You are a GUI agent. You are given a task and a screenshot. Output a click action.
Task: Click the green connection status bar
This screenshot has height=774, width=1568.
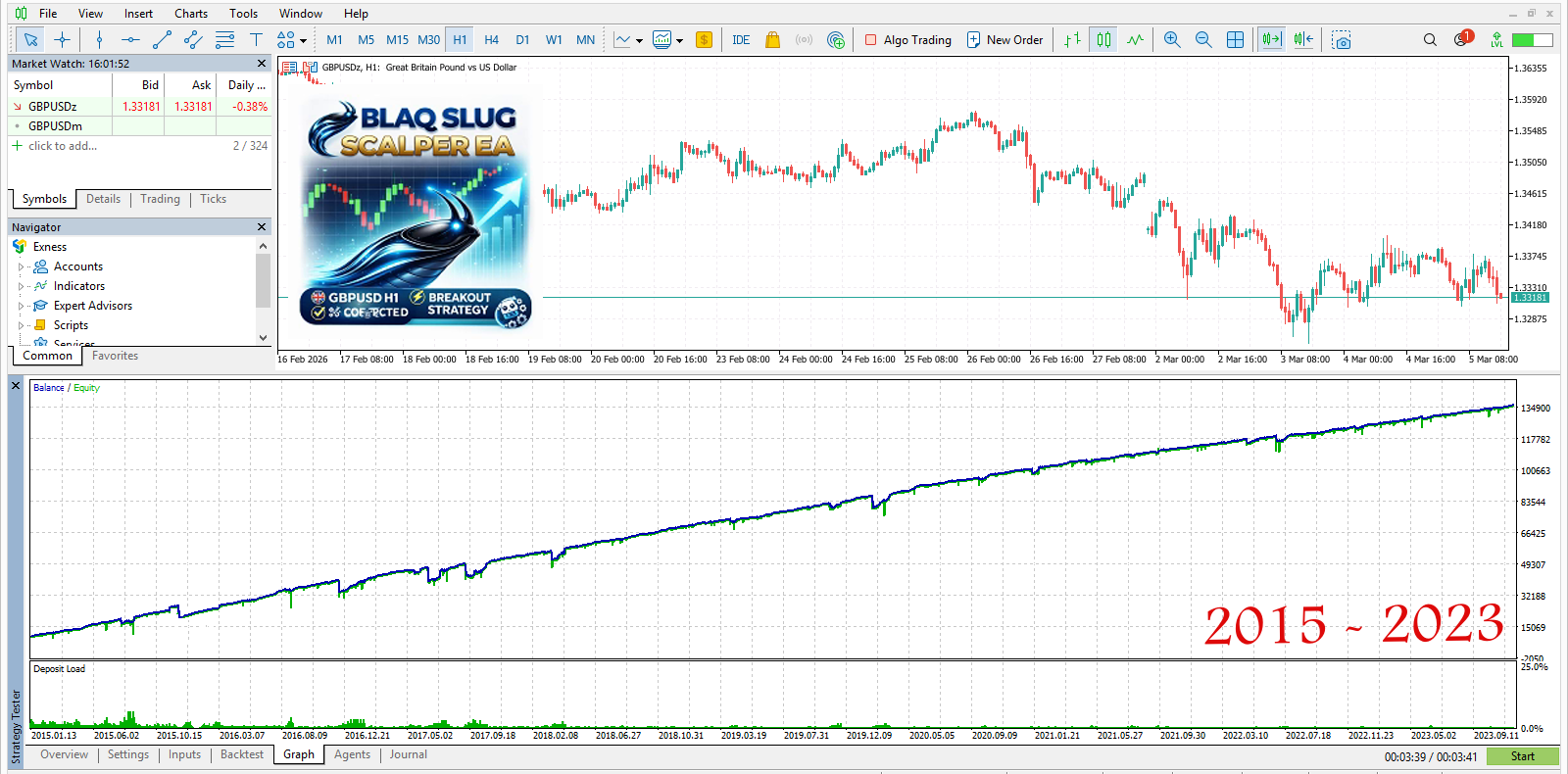tap(1533, 40)
